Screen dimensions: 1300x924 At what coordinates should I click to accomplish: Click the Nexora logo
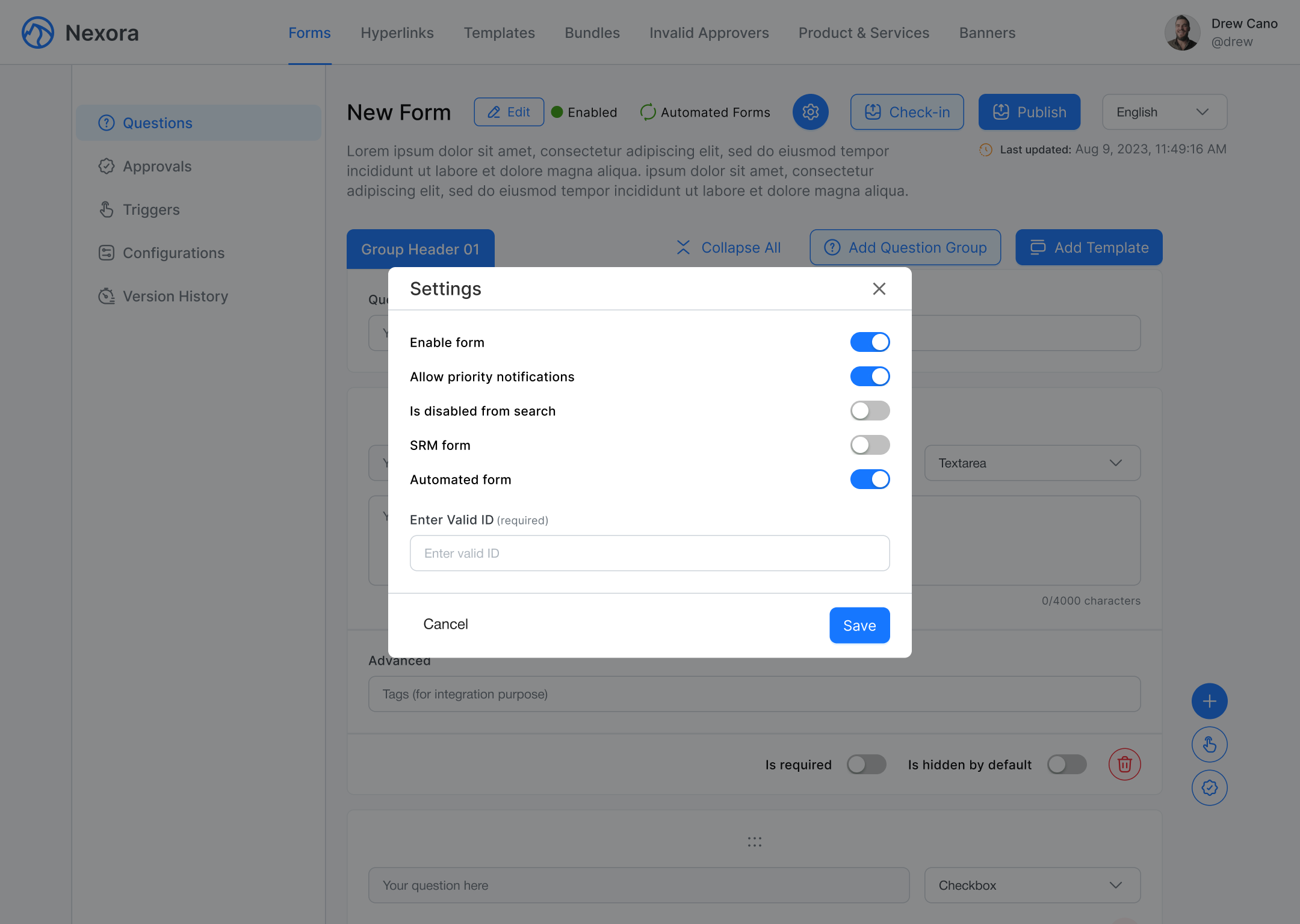(37, 32)
